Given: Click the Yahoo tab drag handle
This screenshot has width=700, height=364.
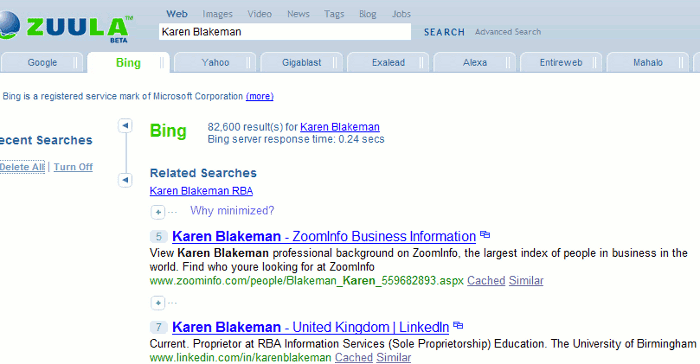Looking at the screenshot, I should pyautogui.click(x=248, y=63).
